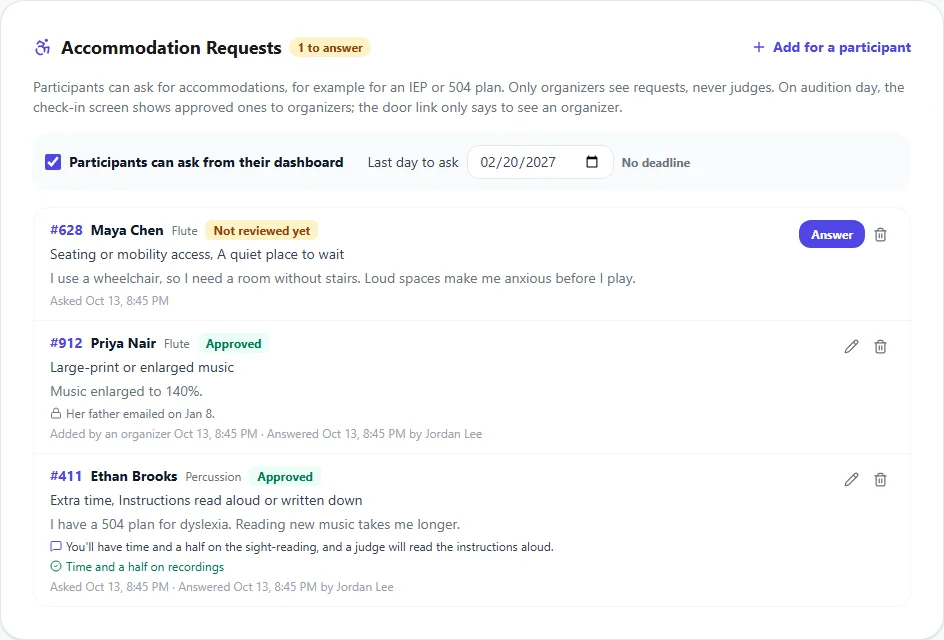Click the accessibility wheelchair icon beside Accommodation Requests
Image resolution: width=944 pixels, height=640 pixels.
(42, 48)
